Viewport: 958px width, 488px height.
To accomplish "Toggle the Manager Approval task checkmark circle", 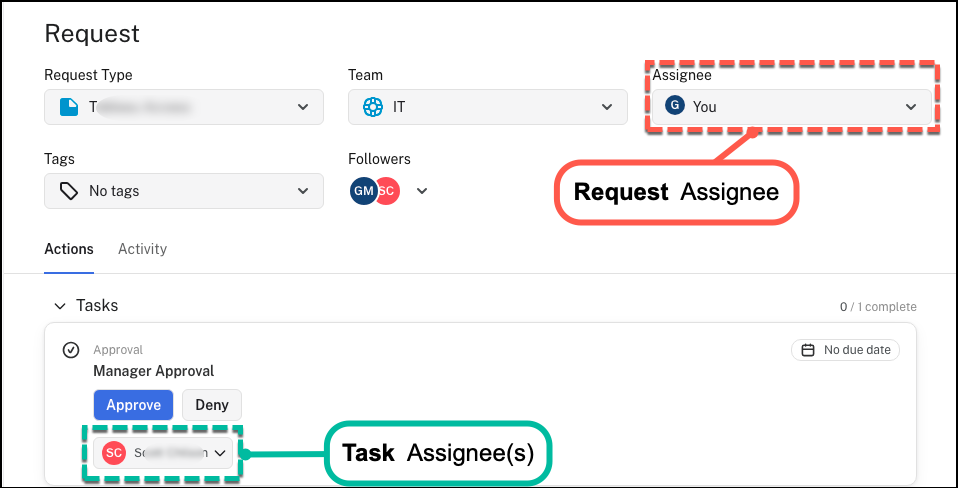I will pos(71,350).
